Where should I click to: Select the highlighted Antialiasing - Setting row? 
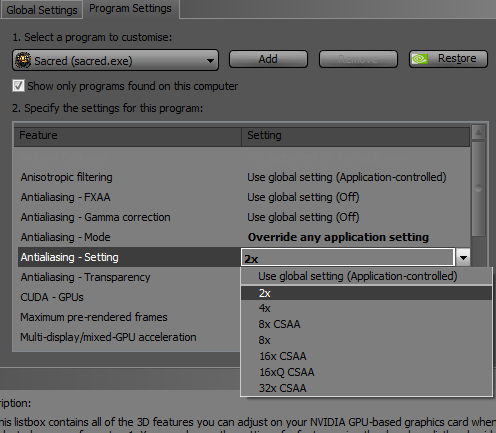[129, 257]
